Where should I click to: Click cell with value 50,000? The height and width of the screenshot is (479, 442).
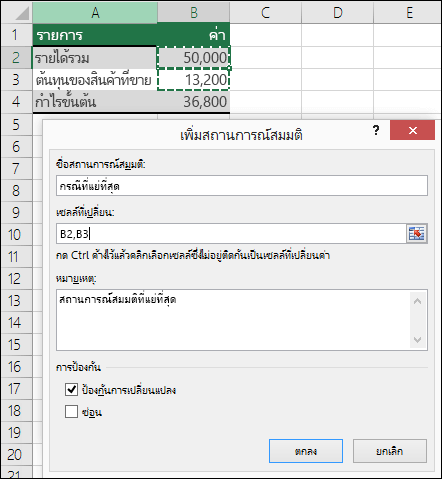click(x=194, y=57)
